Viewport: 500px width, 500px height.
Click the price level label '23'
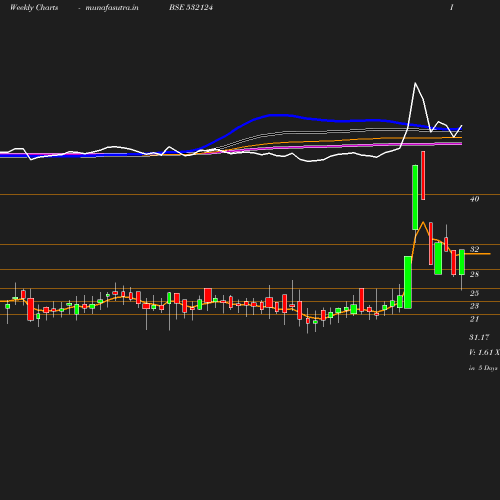pos(474,306)
